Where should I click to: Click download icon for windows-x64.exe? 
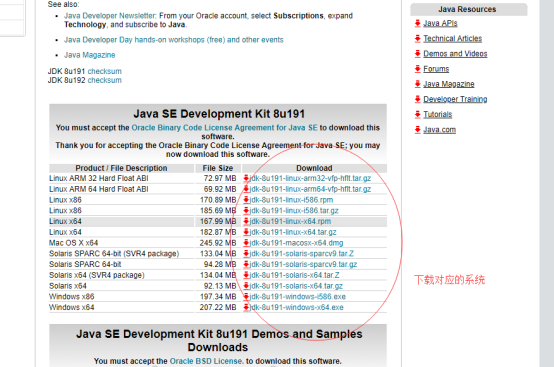point(246,307)
